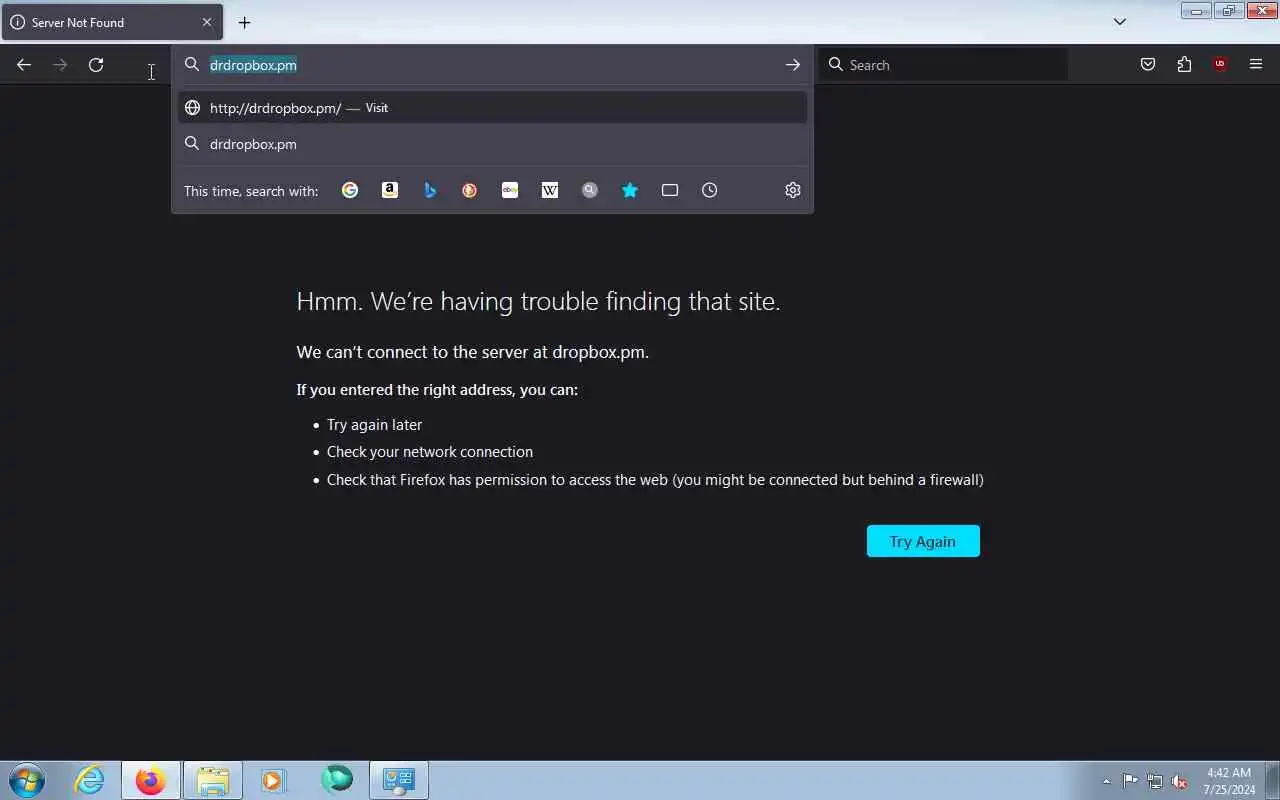
Task: Click the search magnifier in address bar
Action: (192, 65)
